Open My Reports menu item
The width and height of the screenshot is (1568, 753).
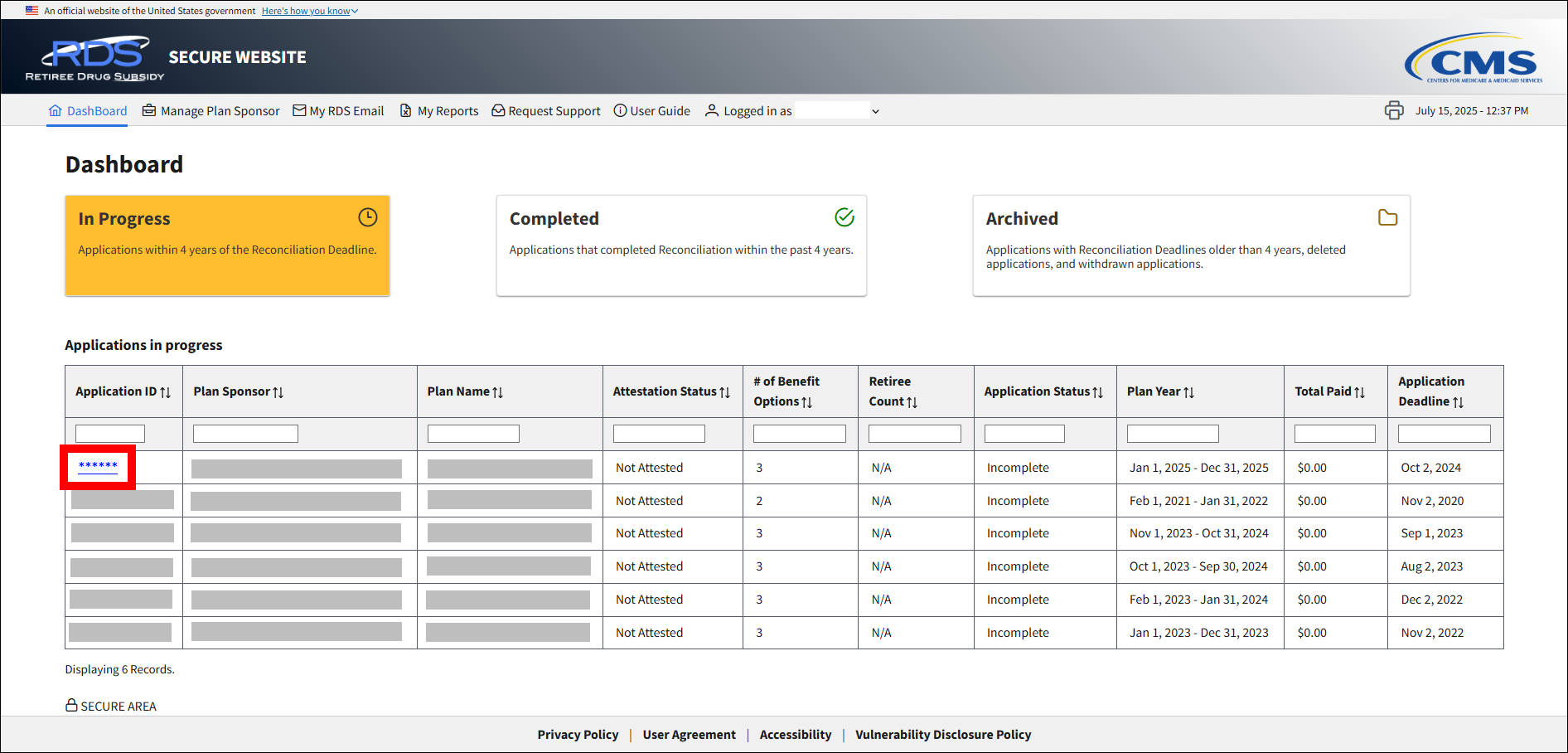(439, 111)
